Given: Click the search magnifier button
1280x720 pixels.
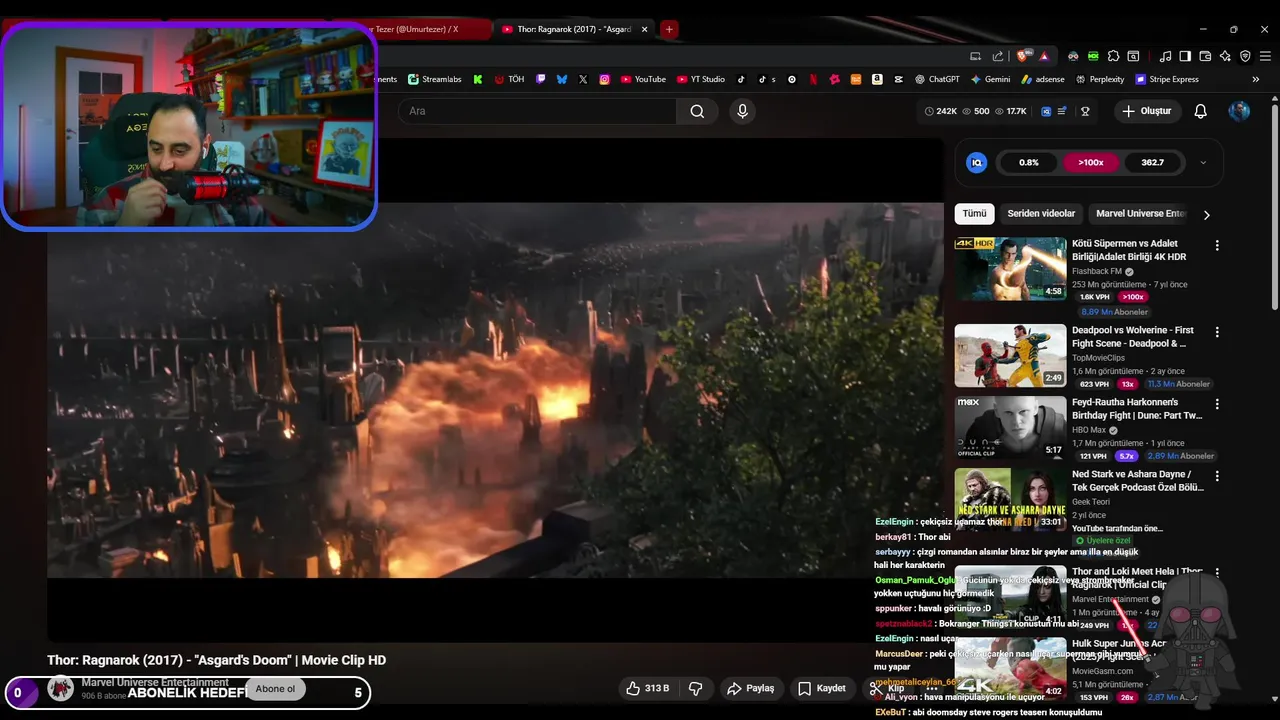Looking at the screenshot, I should tap(697, 111).
